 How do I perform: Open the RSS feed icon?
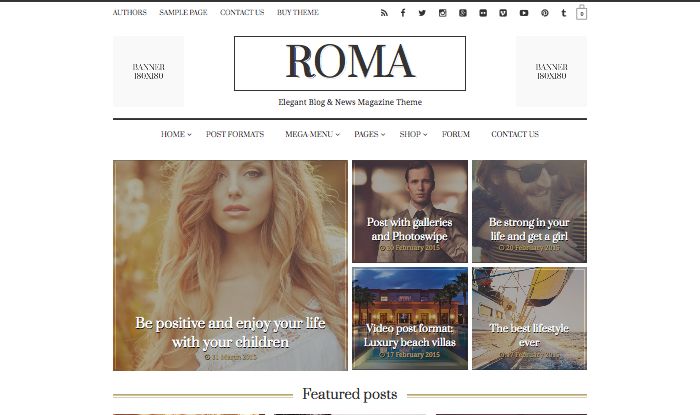384,13
